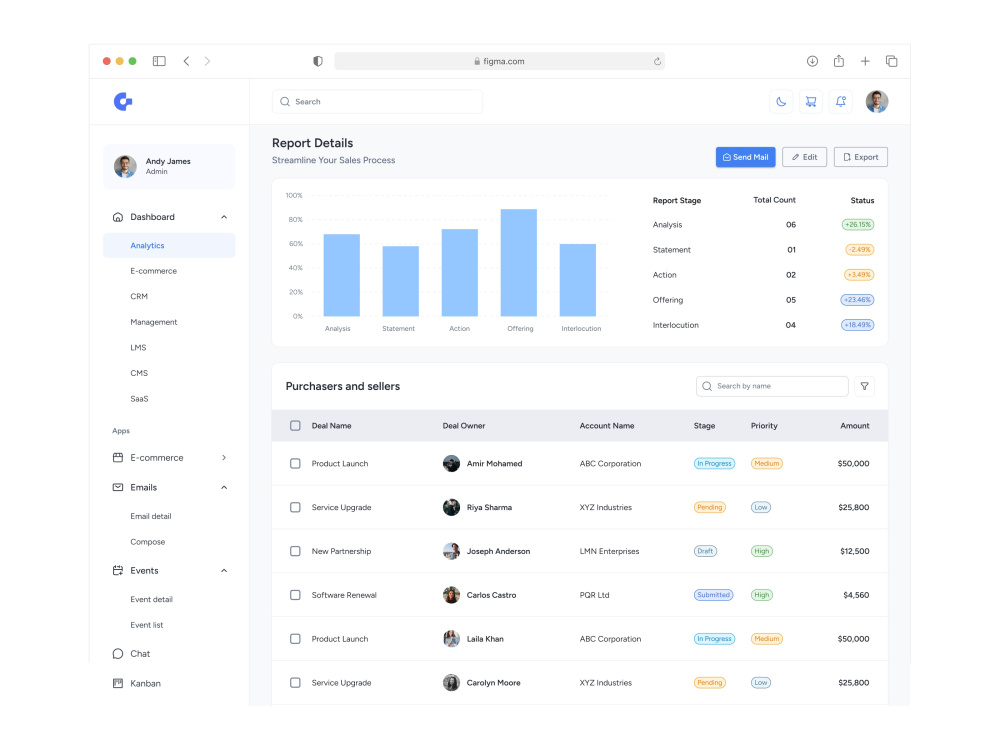Open browser downloads icon
Image resolution: width=1000 pixels, height=750 pixels.
812,61
